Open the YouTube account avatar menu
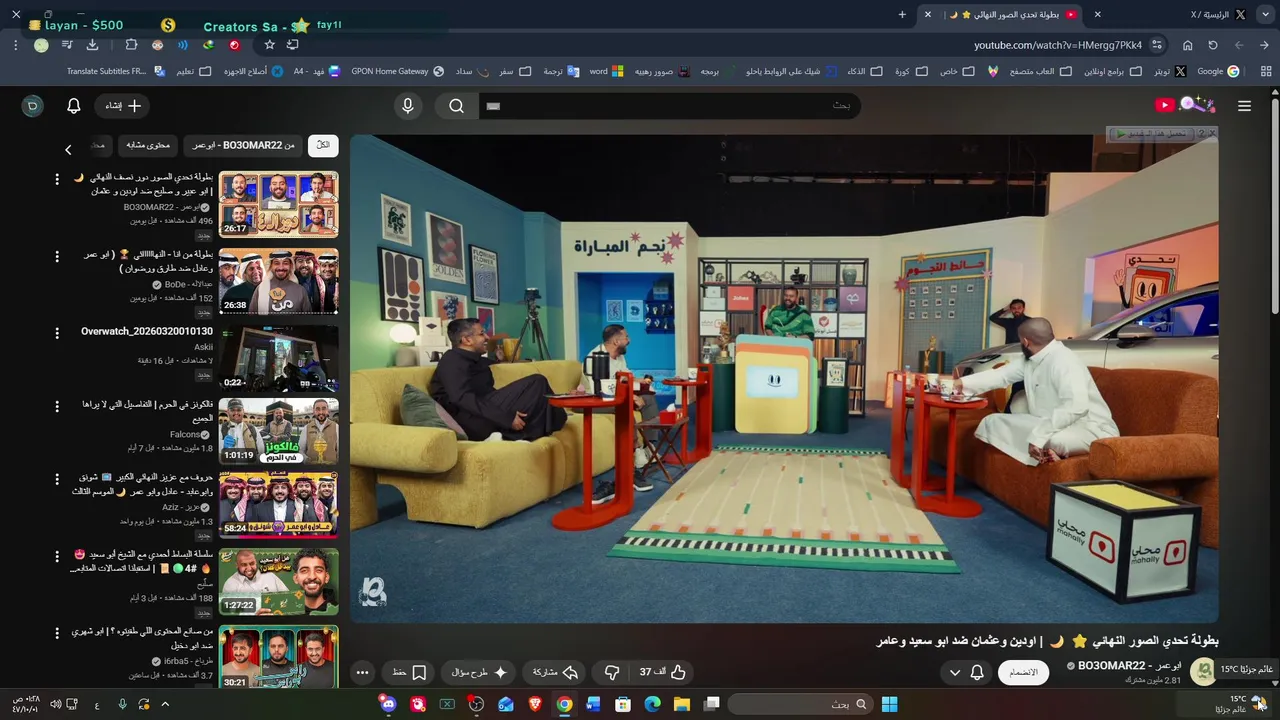Screen dimensions: 1280x720 click(x=33, y=106)
